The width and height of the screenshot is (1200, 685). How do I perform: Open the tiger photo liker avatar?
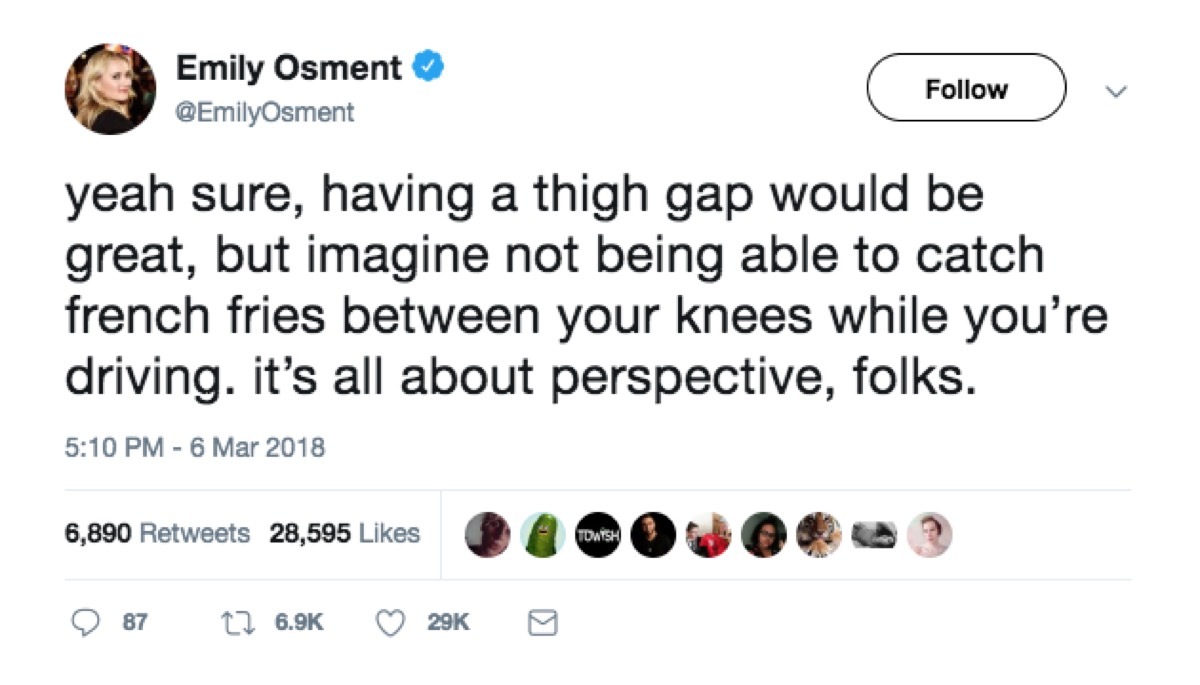819,535
